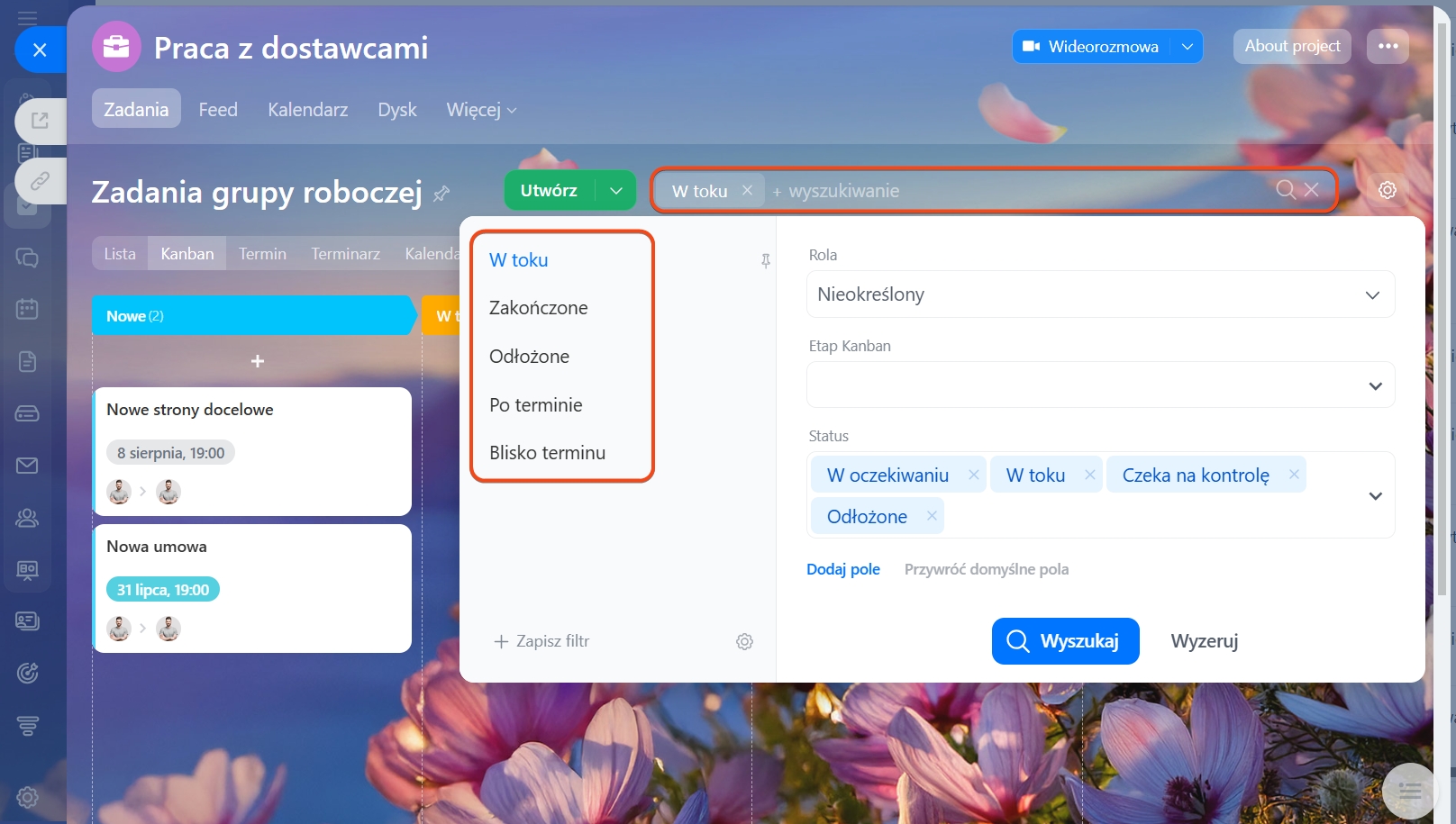Expand the Wideorozmowa dropdown arrow
Image resolution: width=1456 pixels, height=824 pixels.
point(1188,46)
